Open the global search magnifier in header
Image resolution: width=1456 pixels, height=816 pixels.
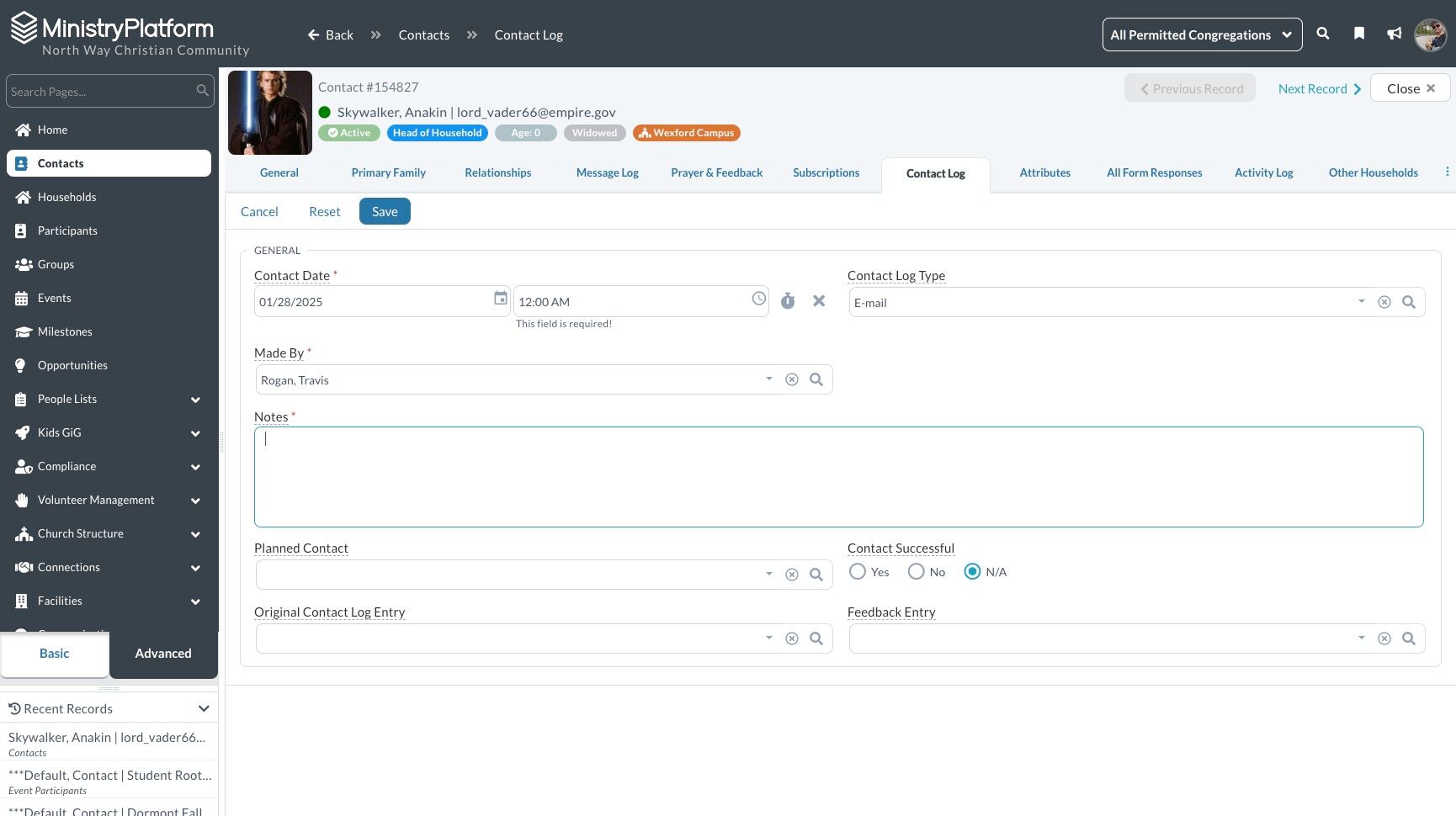pyautogui.click(x=1323, y=34)
